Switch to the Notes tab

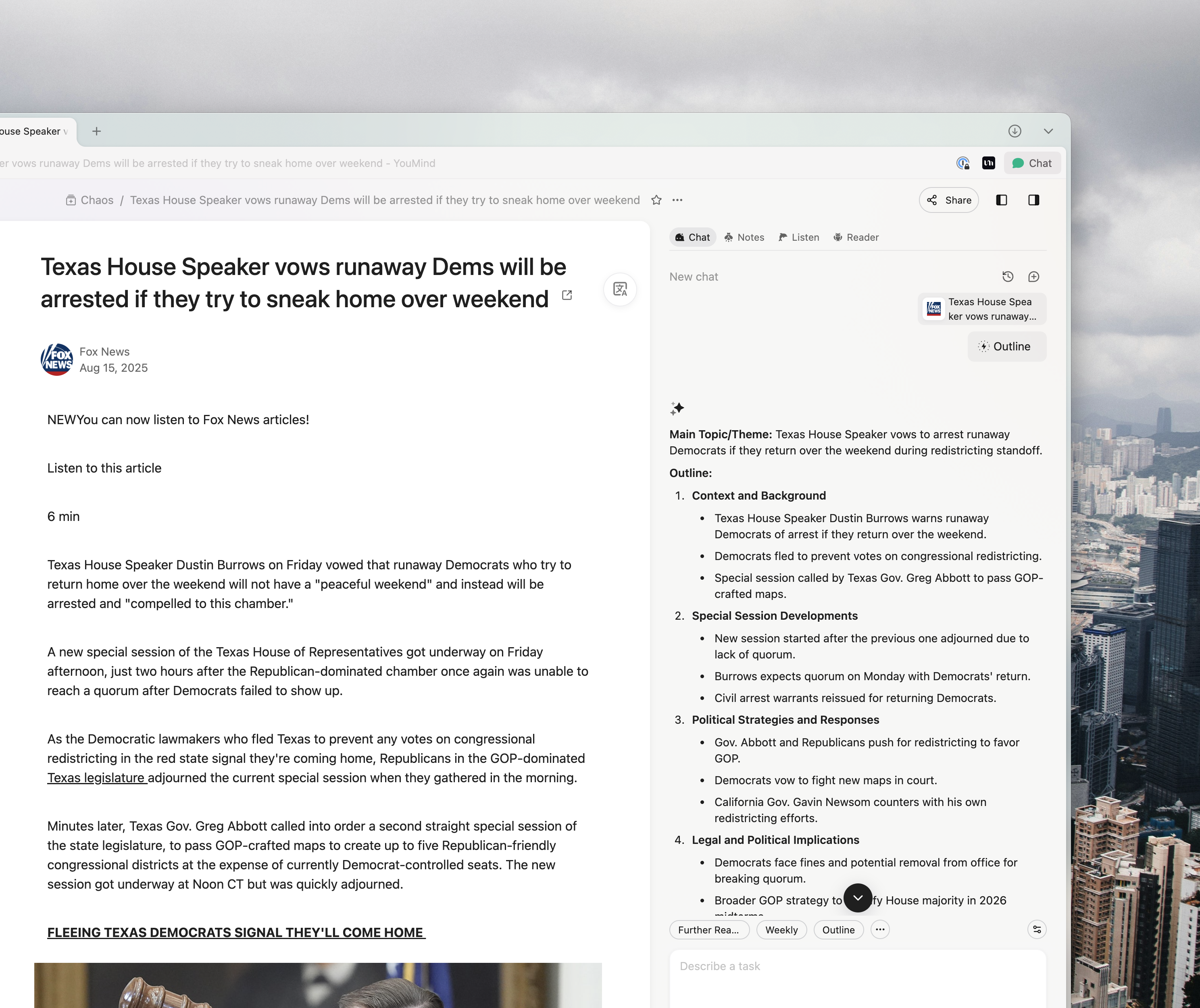click(x=744, y=237)
